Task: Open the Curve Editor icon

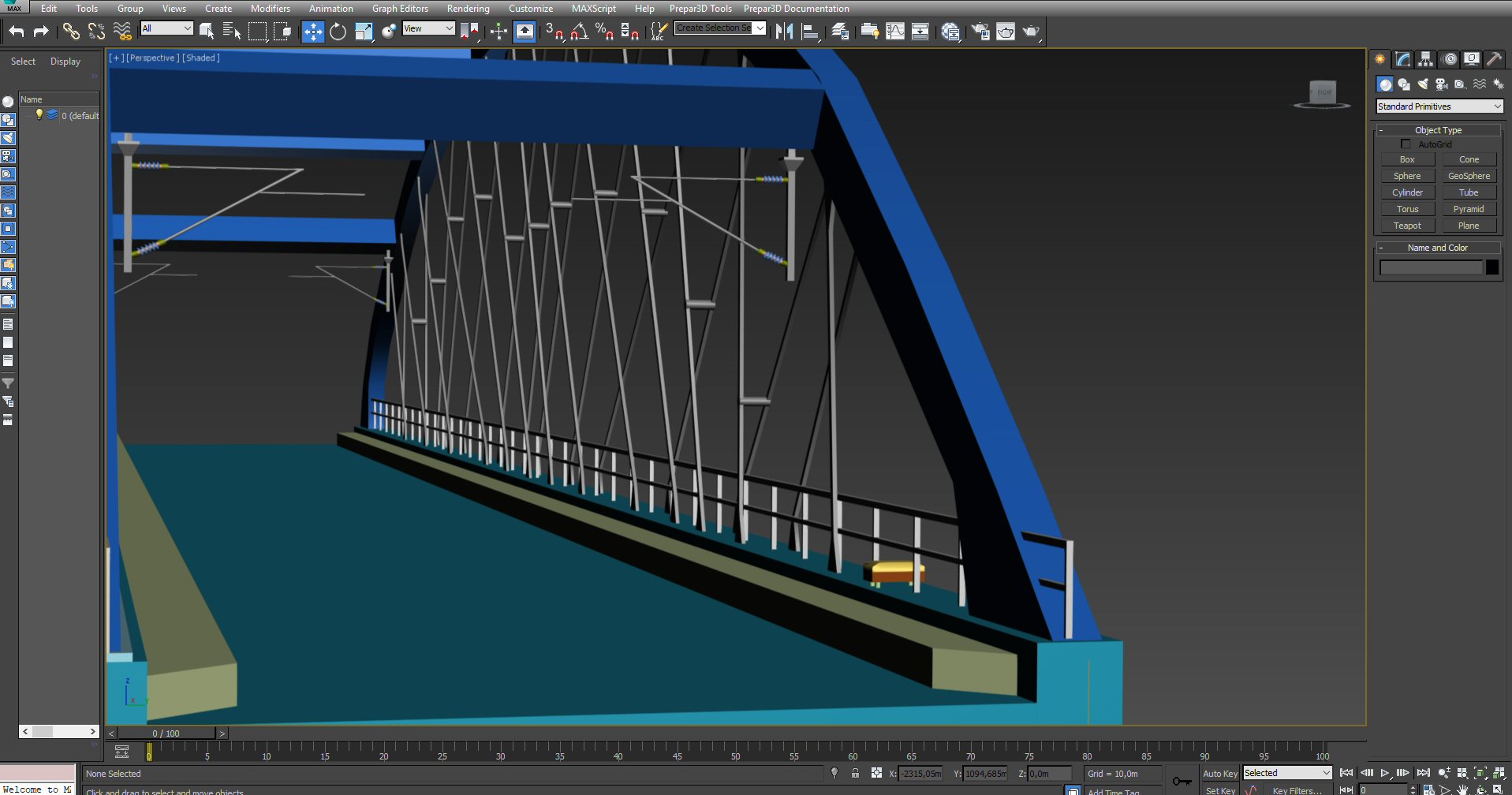Action: pyautogui.click(x=895, y=32)
